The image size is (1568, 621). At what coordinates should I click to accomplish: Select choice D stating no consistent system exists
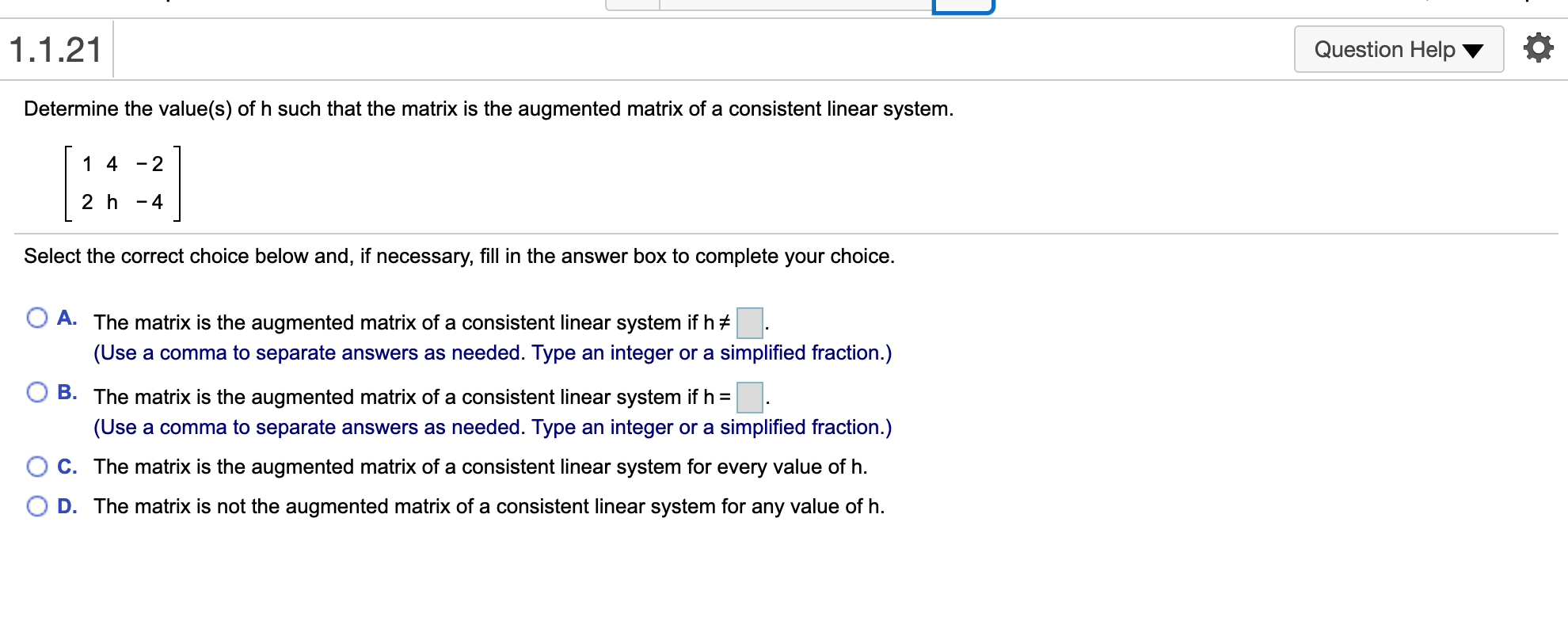tap(37, 505)
